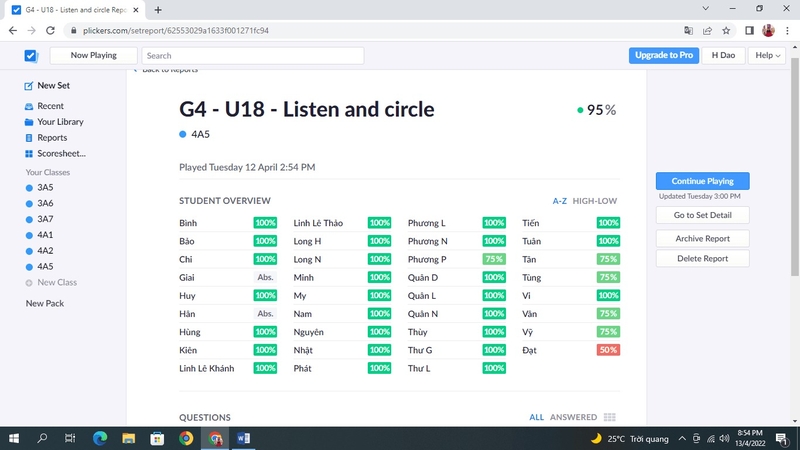Open the weather widget 25°C Trời quang

629,439
